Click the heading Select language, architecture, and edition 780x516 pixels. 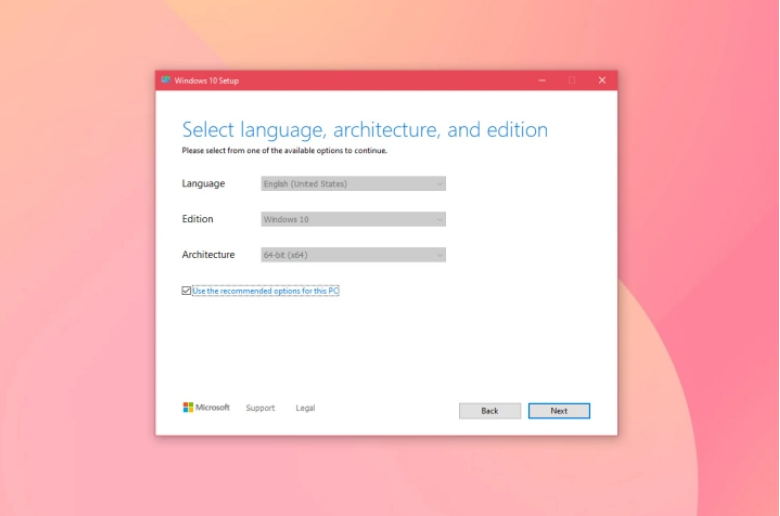point(365,130)
